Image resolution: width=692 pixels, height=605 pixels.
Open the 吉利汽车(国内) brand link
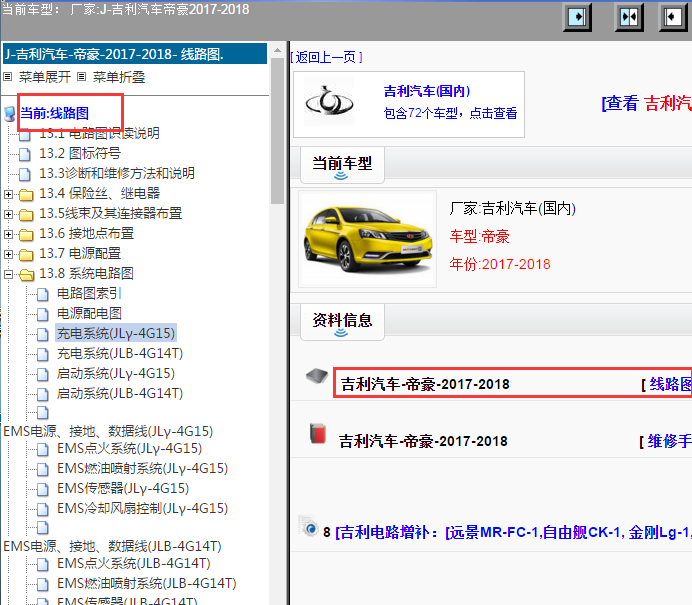point(427,91)
